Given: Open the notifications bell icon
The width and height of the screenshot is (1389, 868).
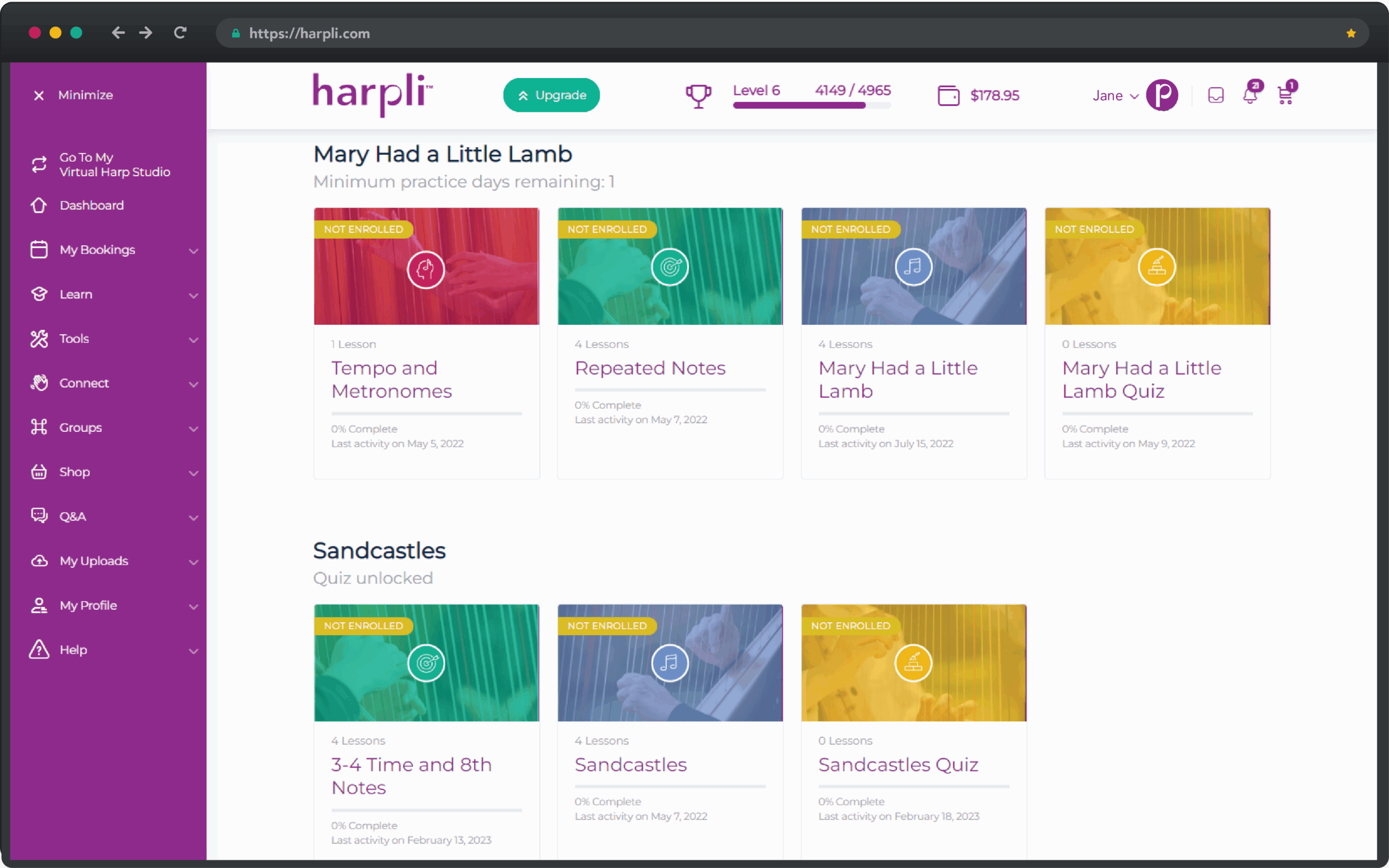Looking at the screenshot, I should pos(1251,94).
